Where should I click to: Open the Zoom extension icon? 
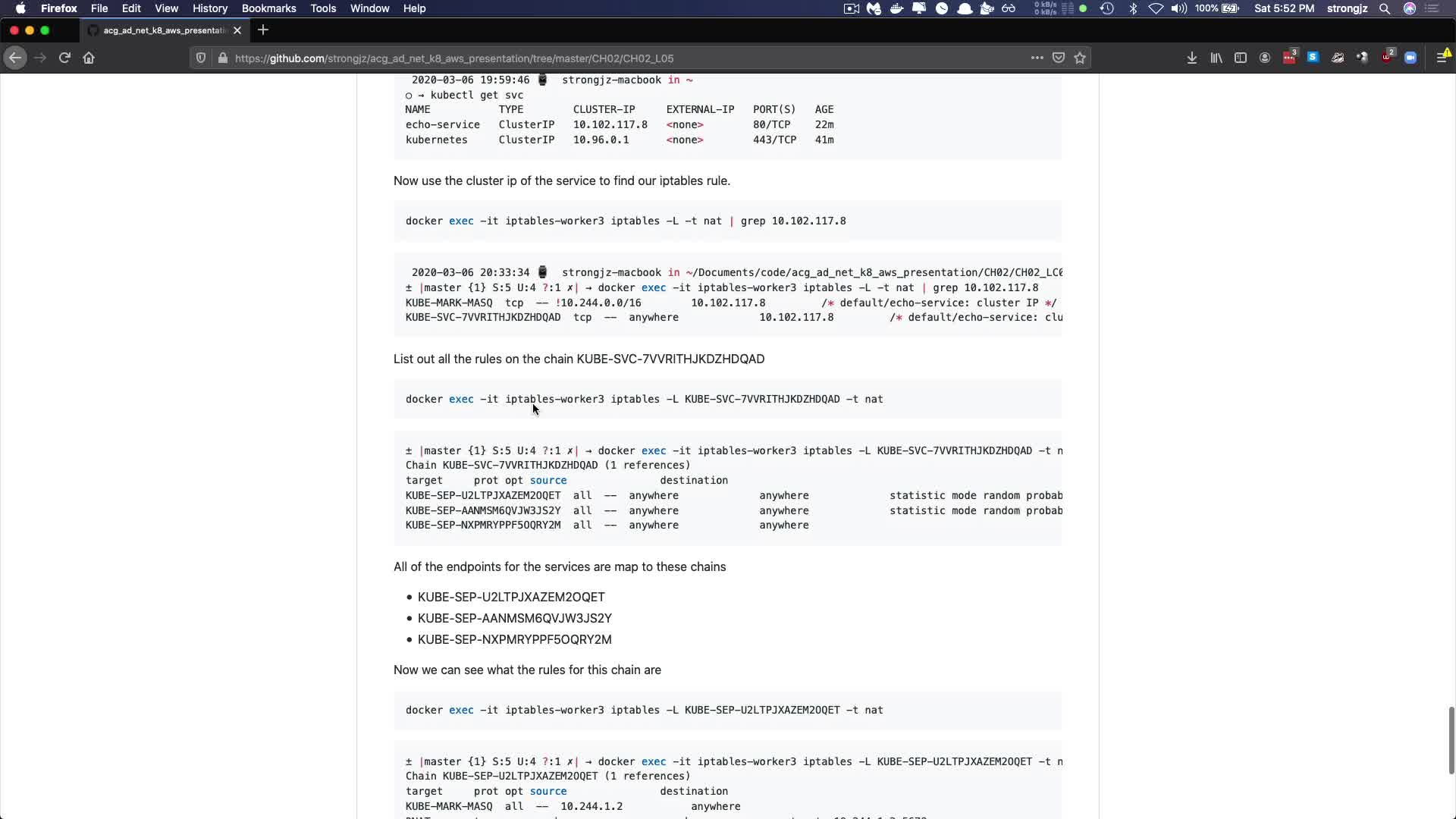(x=1410, y=58)
